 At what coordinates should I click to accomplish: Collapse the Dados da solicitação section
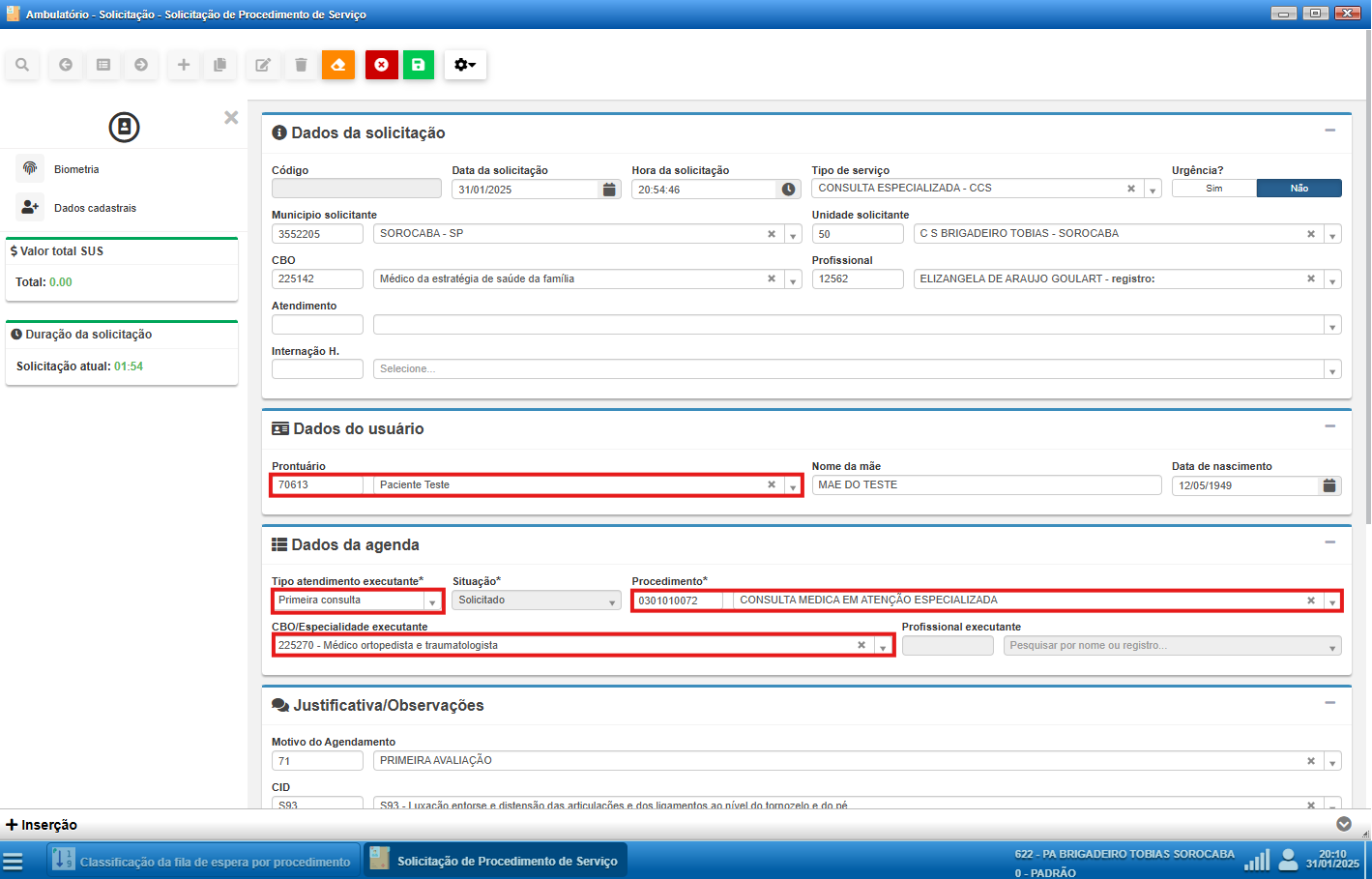coord(1329,131)
